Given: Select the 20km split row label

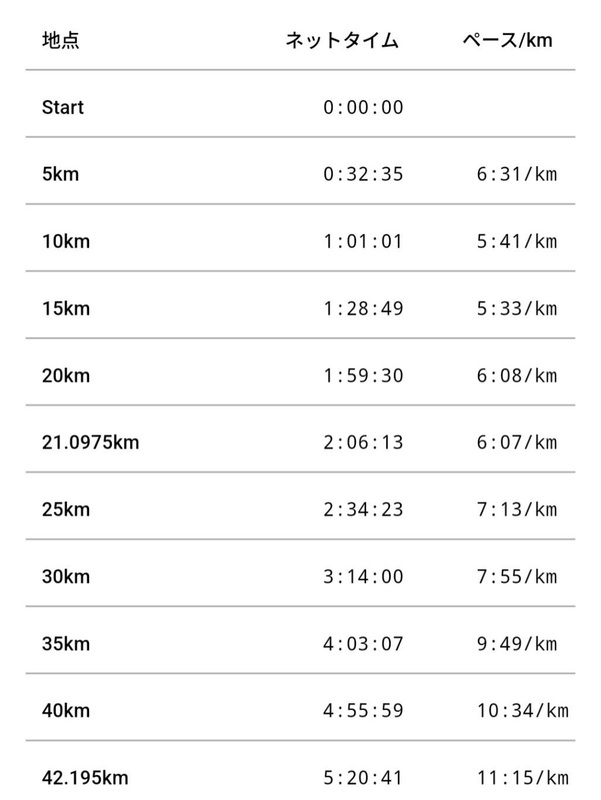Looking at the screenshot, I should (x=66, y=375).
